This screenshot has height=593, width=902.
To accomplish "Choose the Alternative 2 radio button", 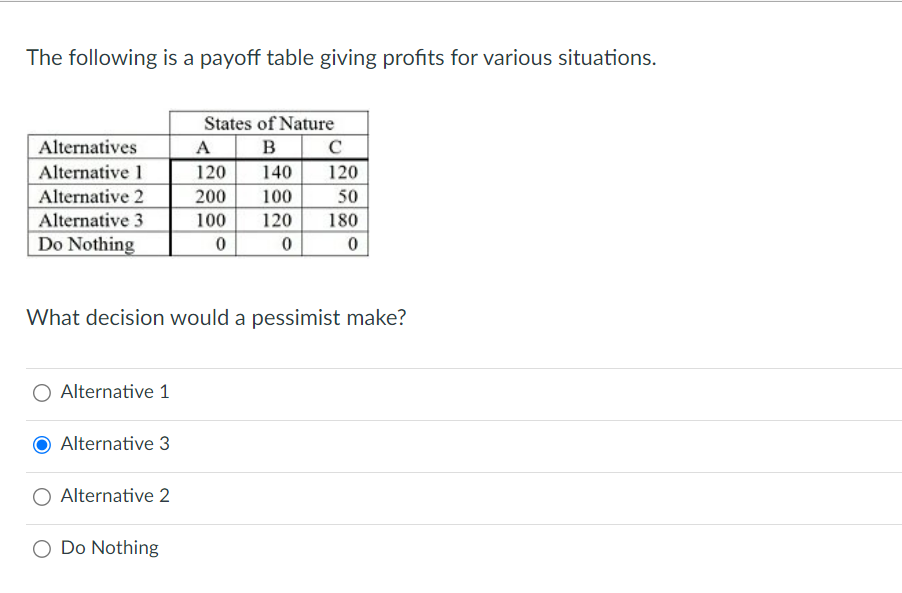I will click(41, 497).
